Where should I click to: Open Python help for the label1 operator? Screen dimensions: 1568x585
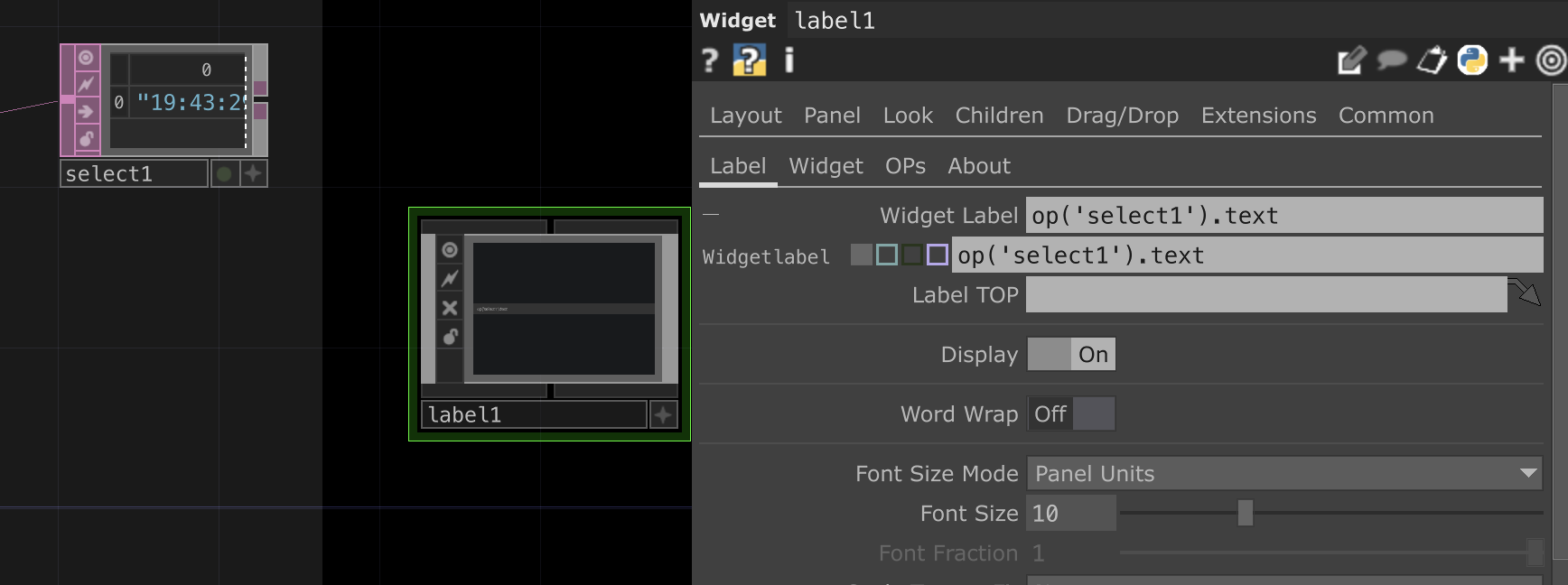click(749, 60)
